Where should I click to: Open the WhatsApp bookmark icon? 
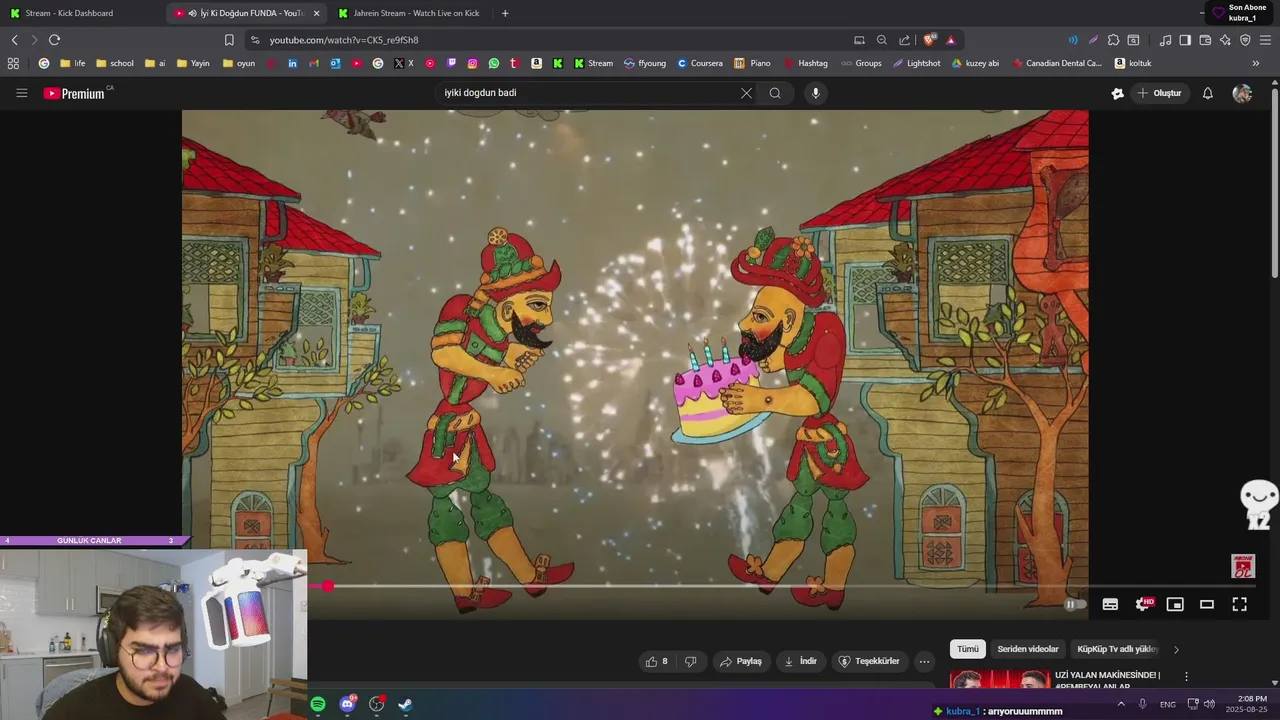click(494, 63)
